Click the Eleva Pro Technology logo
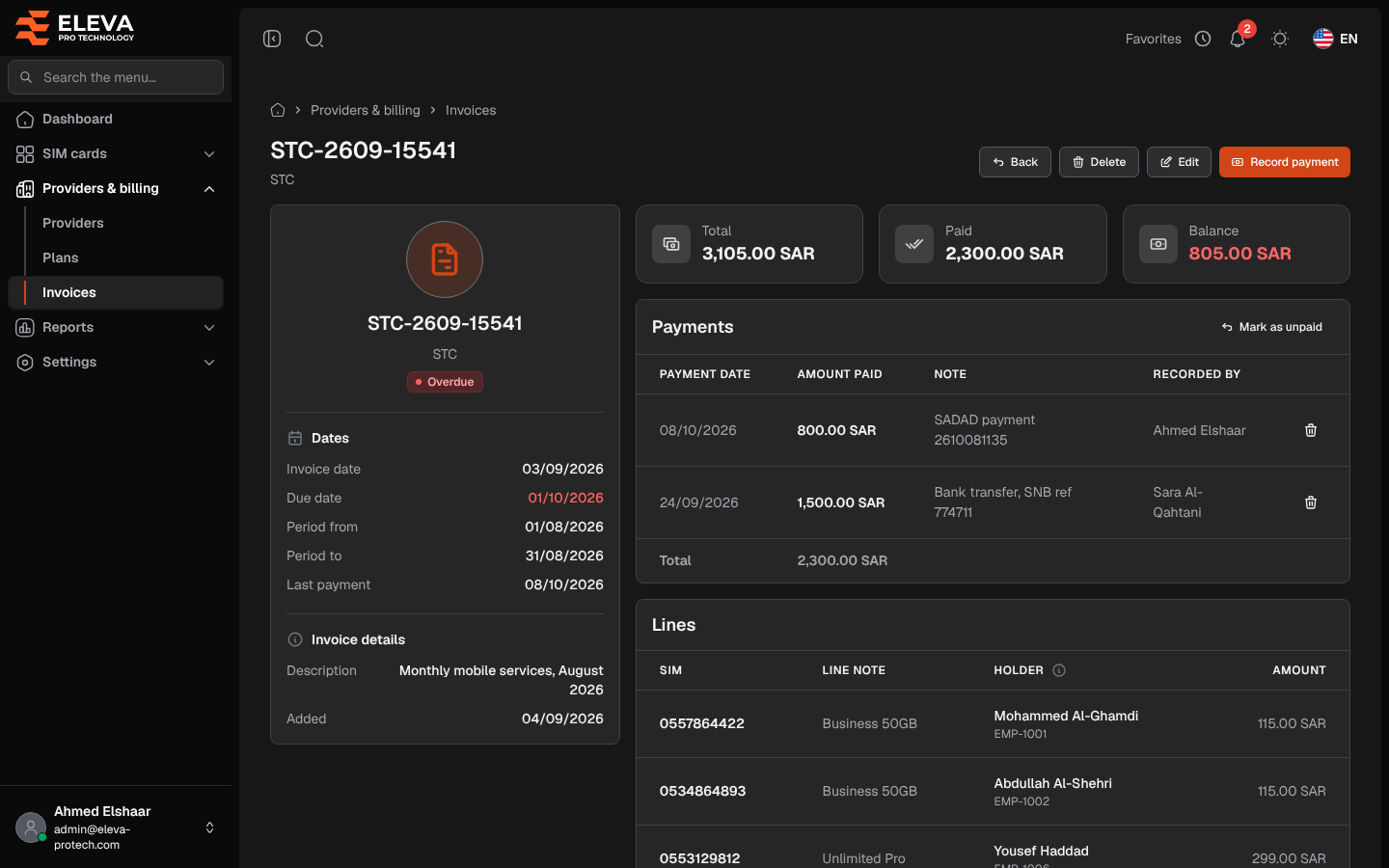 click(x=75, y=27)
